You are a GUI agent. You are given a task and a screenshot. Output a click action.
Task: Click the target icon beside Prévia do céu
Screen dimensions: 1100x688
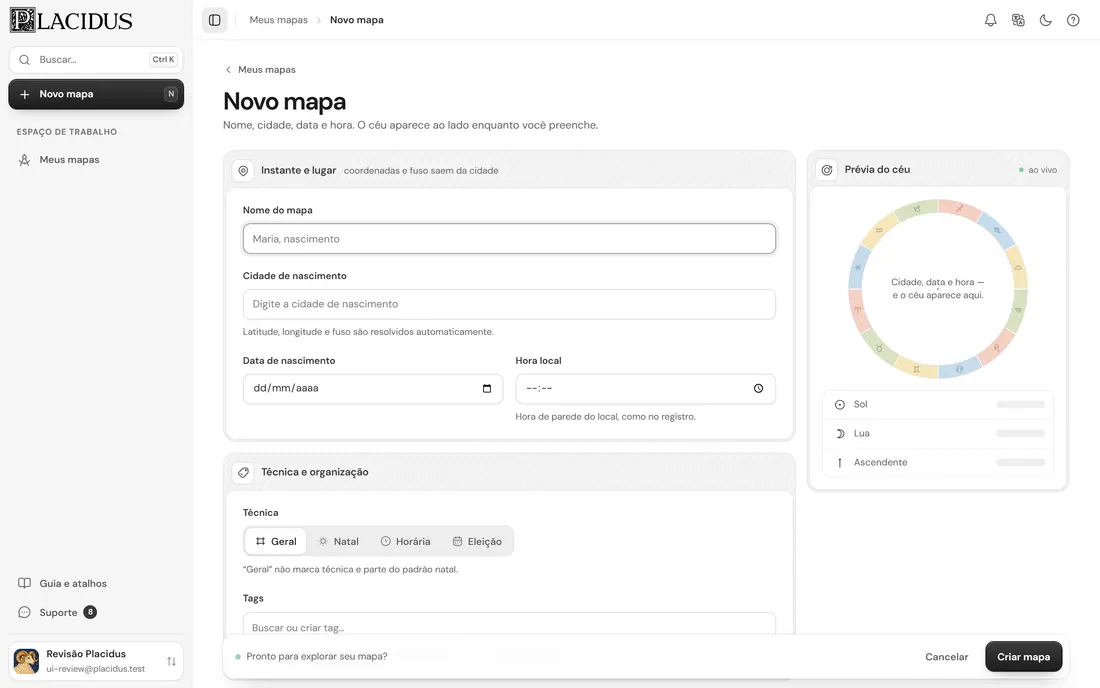(827, 170)
